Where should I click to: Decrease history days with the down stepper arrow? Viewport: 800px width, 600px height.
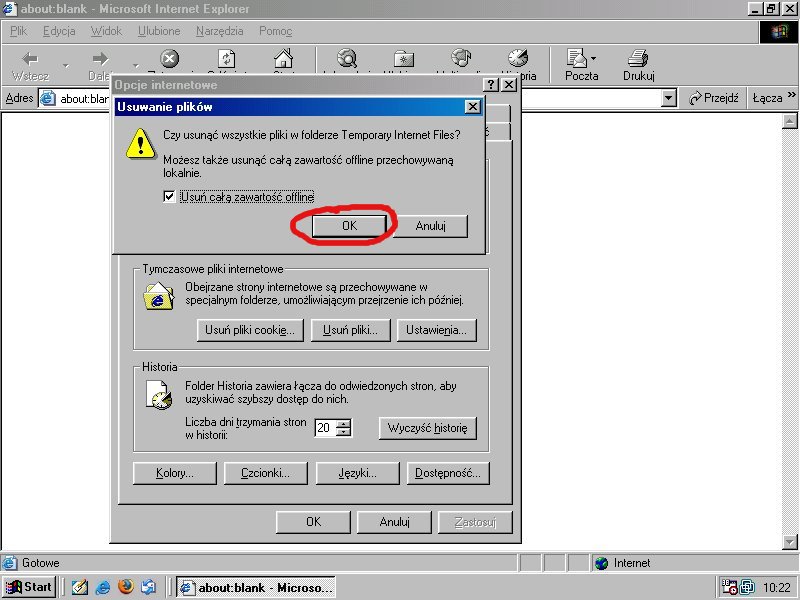coord(344,432)
